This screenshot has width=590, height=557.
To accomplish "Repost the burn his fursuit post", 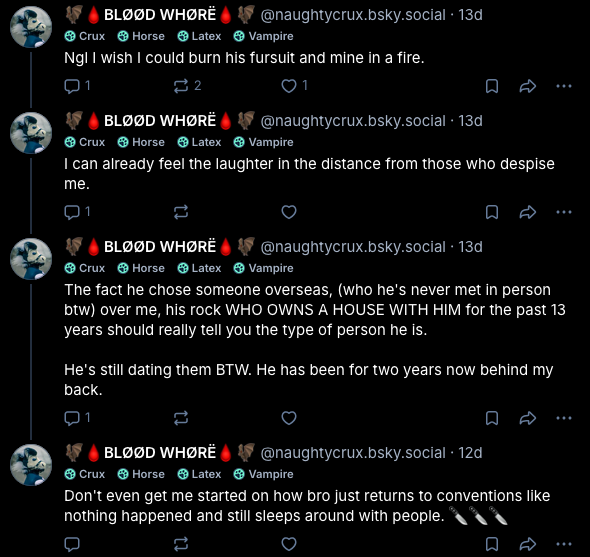I will [x=187, y=86].
